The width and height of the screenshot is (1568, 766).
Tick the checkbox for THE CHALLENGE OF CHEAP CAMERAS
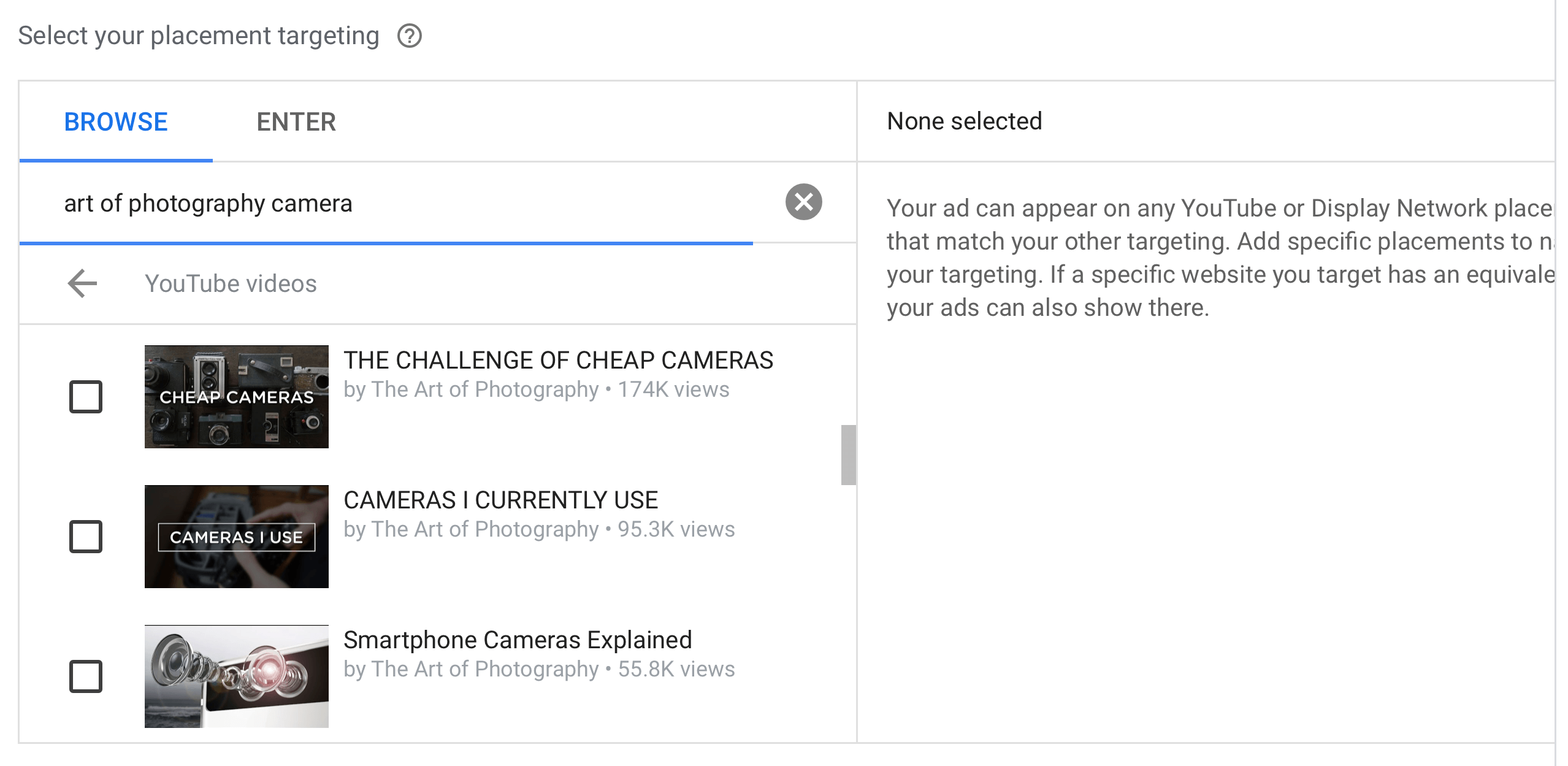pyautogui.click(x=86, y=397)
